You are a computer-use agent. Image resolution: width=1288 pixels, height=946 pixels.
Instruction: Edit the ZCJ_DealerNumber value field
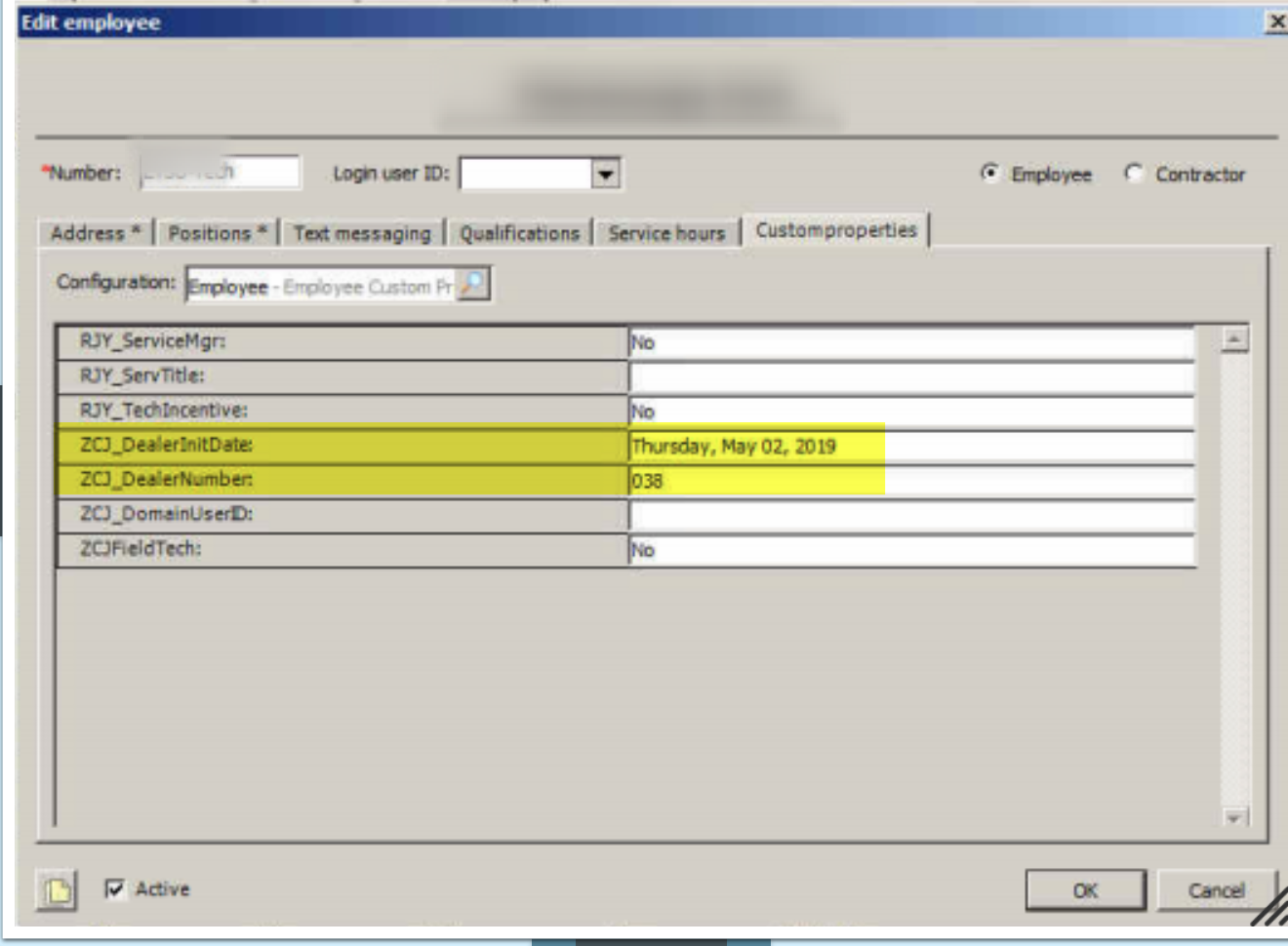click(x=910, y=481)
